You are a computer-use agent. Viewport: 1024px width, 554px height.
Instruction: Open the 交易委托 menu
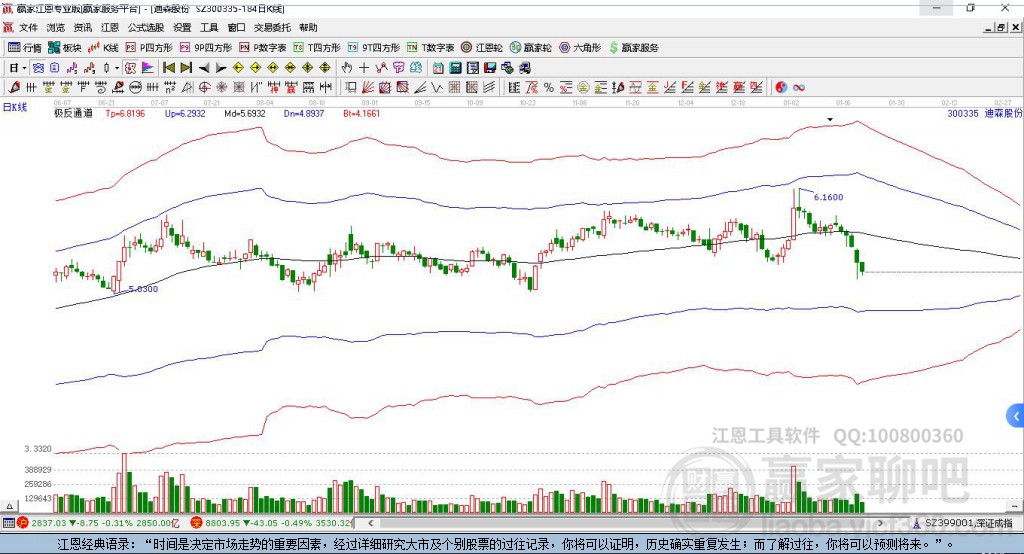[272, 27]
